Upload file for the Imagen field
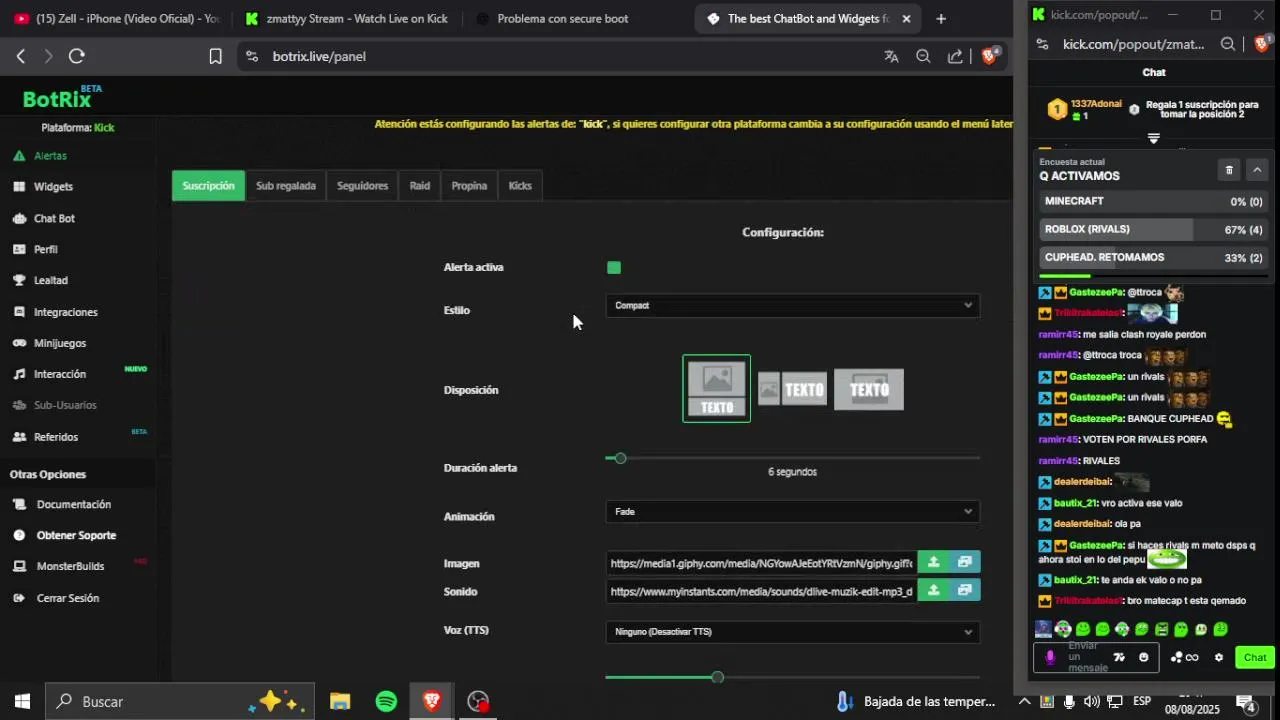The height and width of the screenshot is (720, 1280). pos(933,563)
